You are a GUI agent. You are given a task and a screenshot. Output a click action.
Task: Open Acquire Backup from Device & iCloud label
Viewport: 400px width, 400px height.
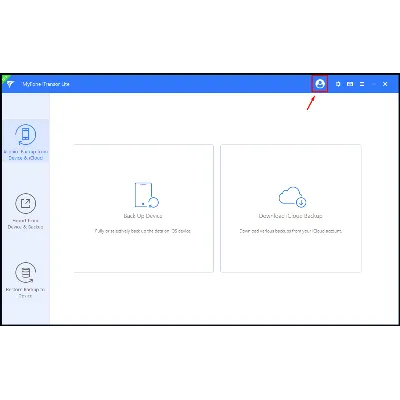(x=26, y=155)
